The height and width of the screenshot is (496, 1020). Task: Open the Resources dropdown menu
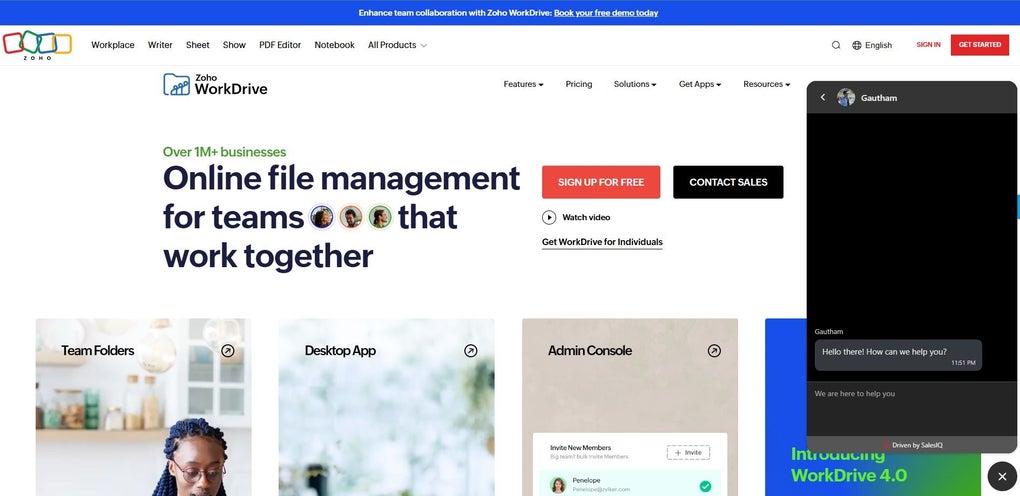(x=767, y=84)
